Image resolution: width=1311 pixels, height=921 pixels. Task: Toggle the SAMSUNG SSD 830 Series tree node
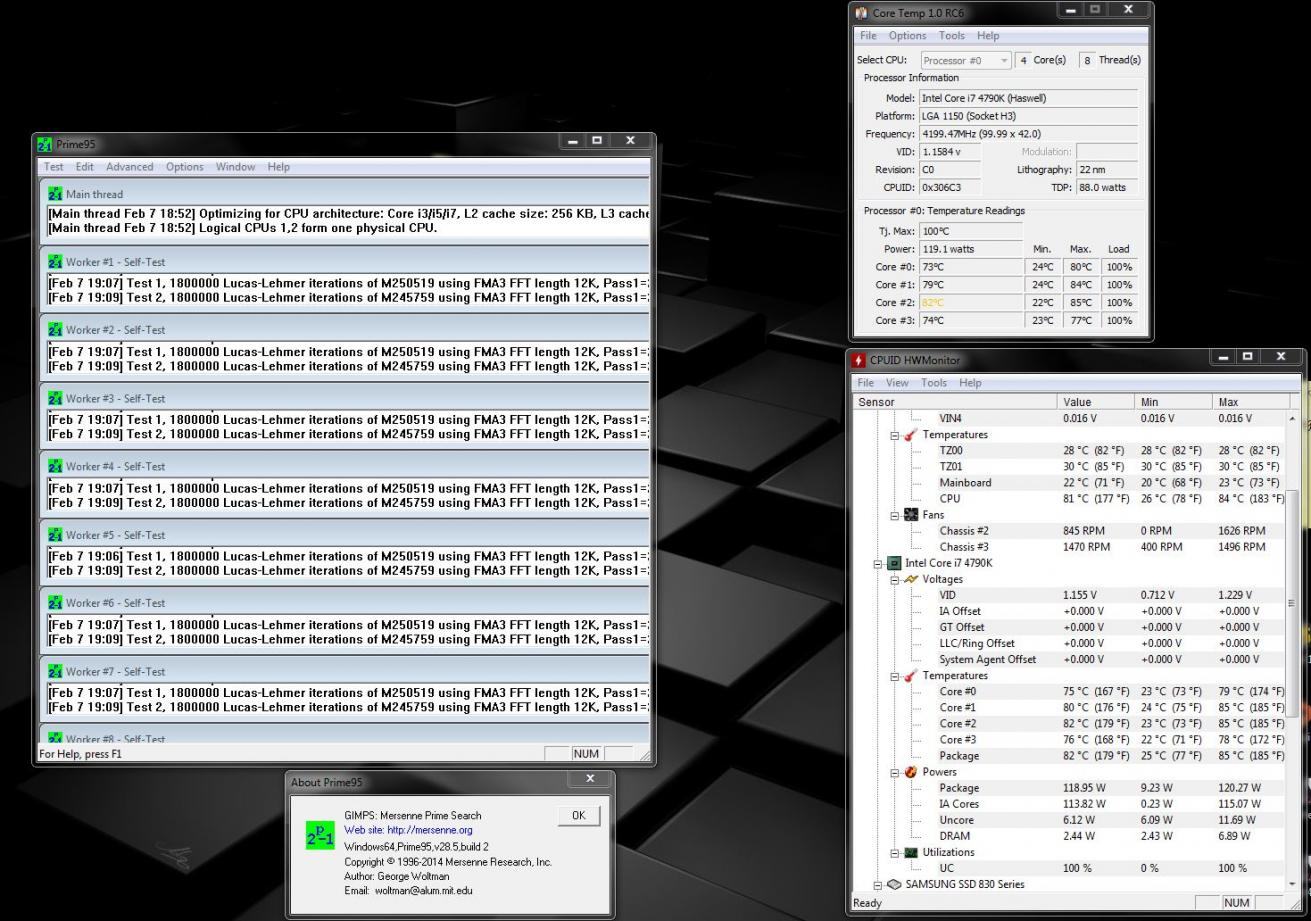880,884
